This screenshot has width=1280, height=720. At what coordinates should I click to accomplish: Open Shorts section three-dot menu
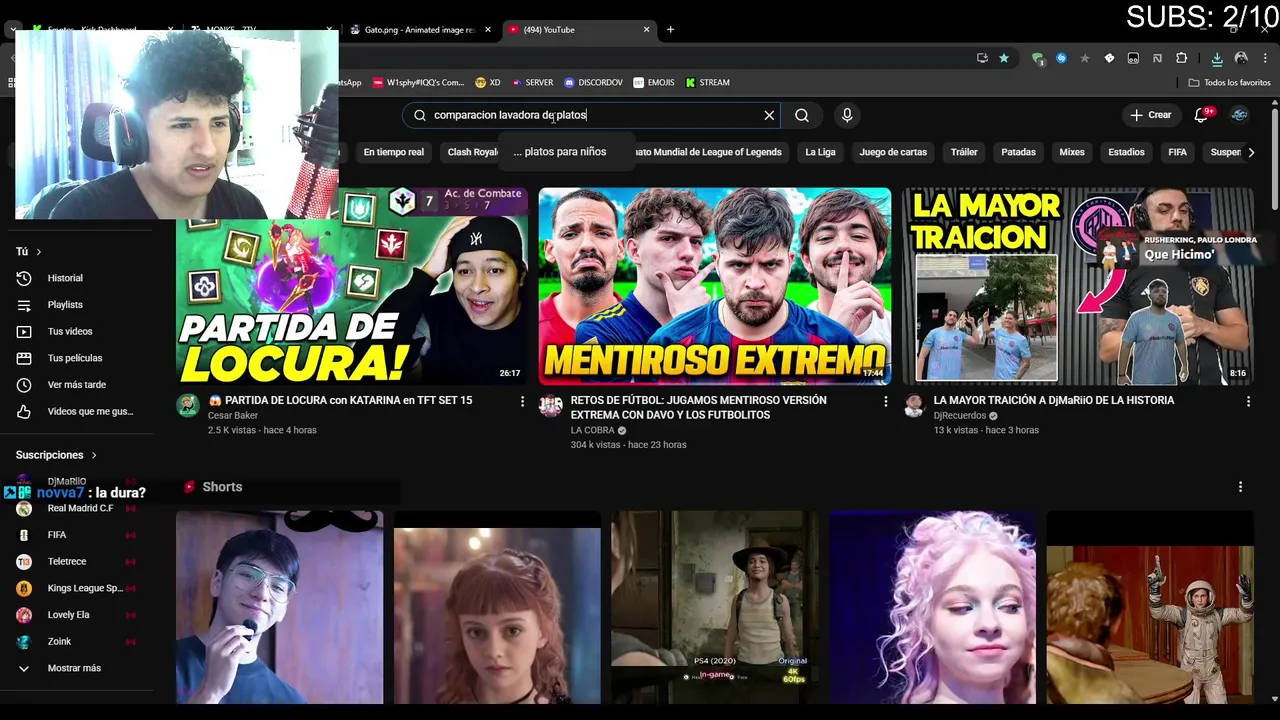(1240, 487)
